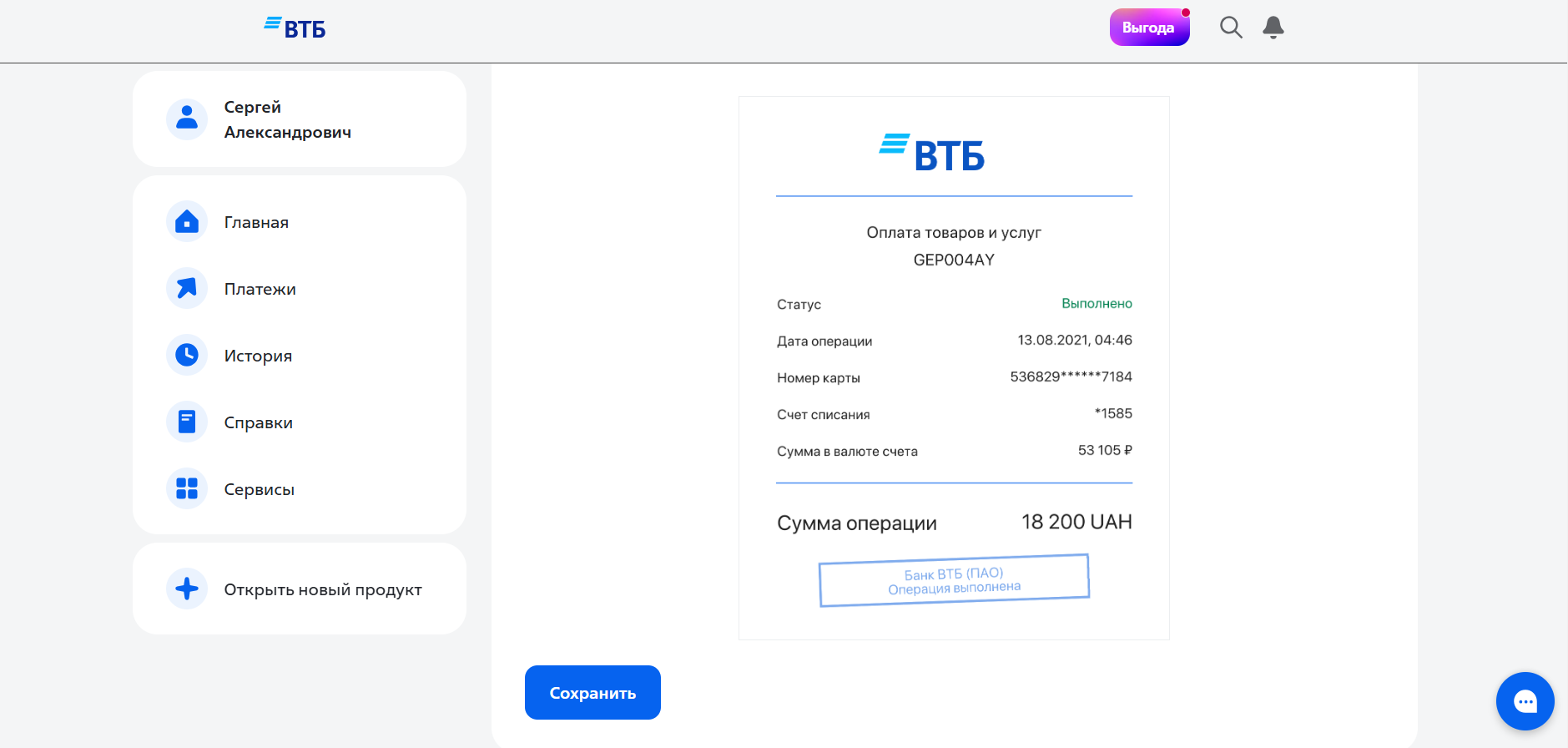Click the merchant code GEP004AY
Image resolution: width=1568 pixels, height=748 pixels.
click(954, 260)
